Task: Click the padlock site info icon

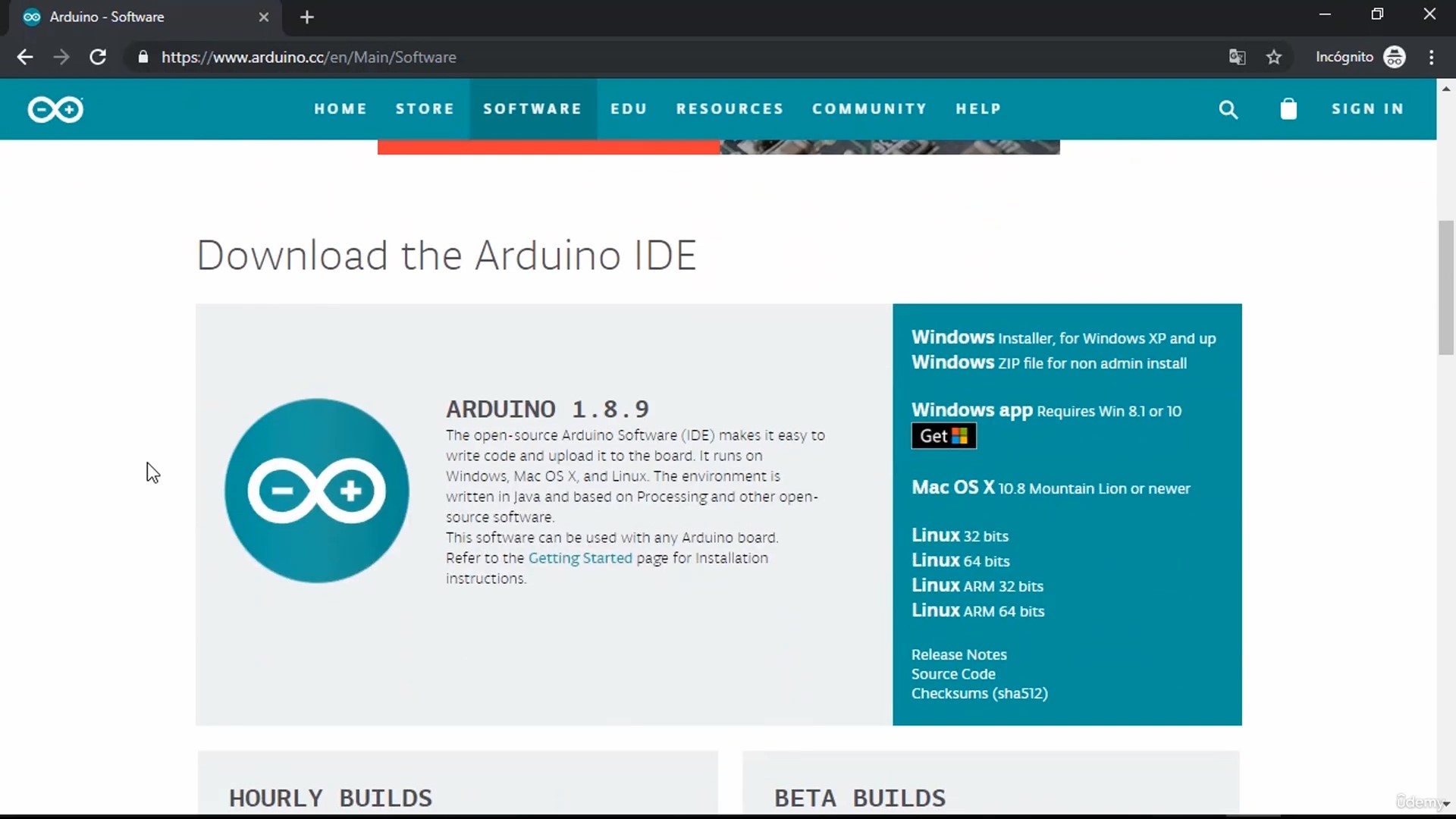Action: click(143, 57)
